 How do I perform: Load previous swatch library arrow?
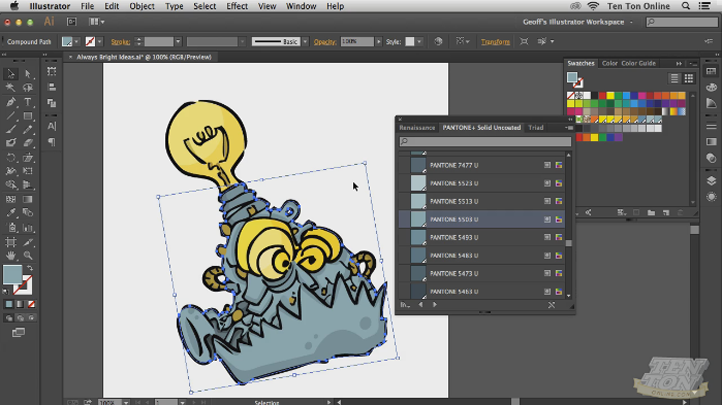[x=421, y=305]
